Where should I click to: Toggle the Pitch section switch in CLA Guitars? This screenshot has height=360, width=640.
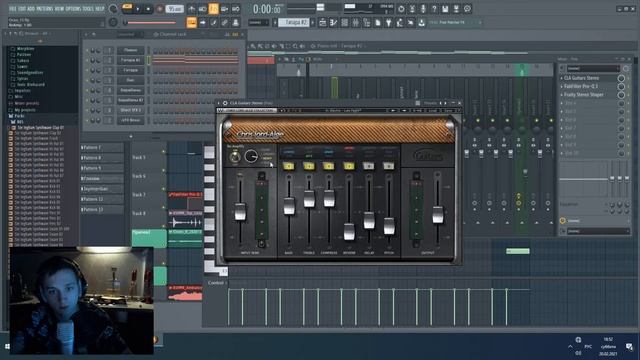coord(389,166)
